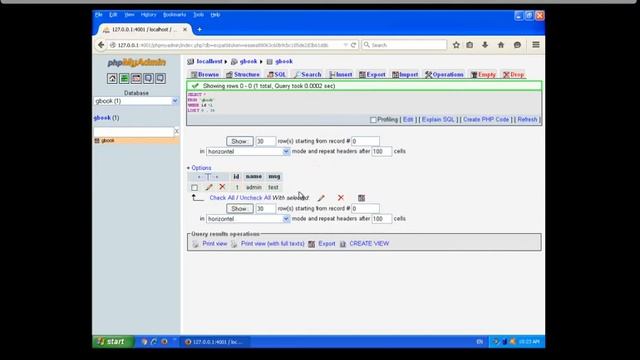The image size is (640, 360).
Task: Open the lower horizontal display mode dropdown
Action: [x=248, y=219]
